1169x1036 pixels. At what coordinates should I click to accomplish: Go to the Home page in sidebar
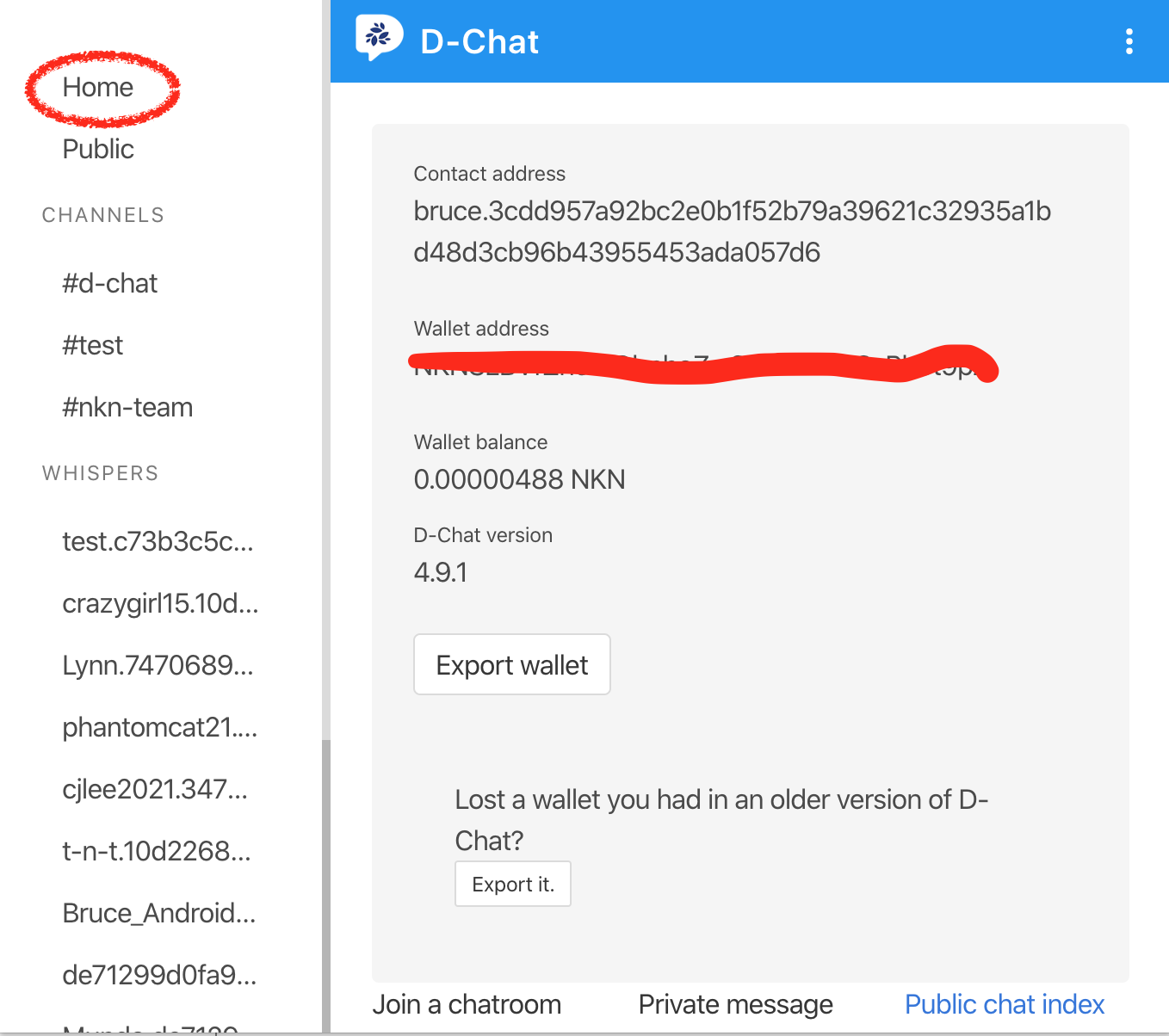(98, 87)
